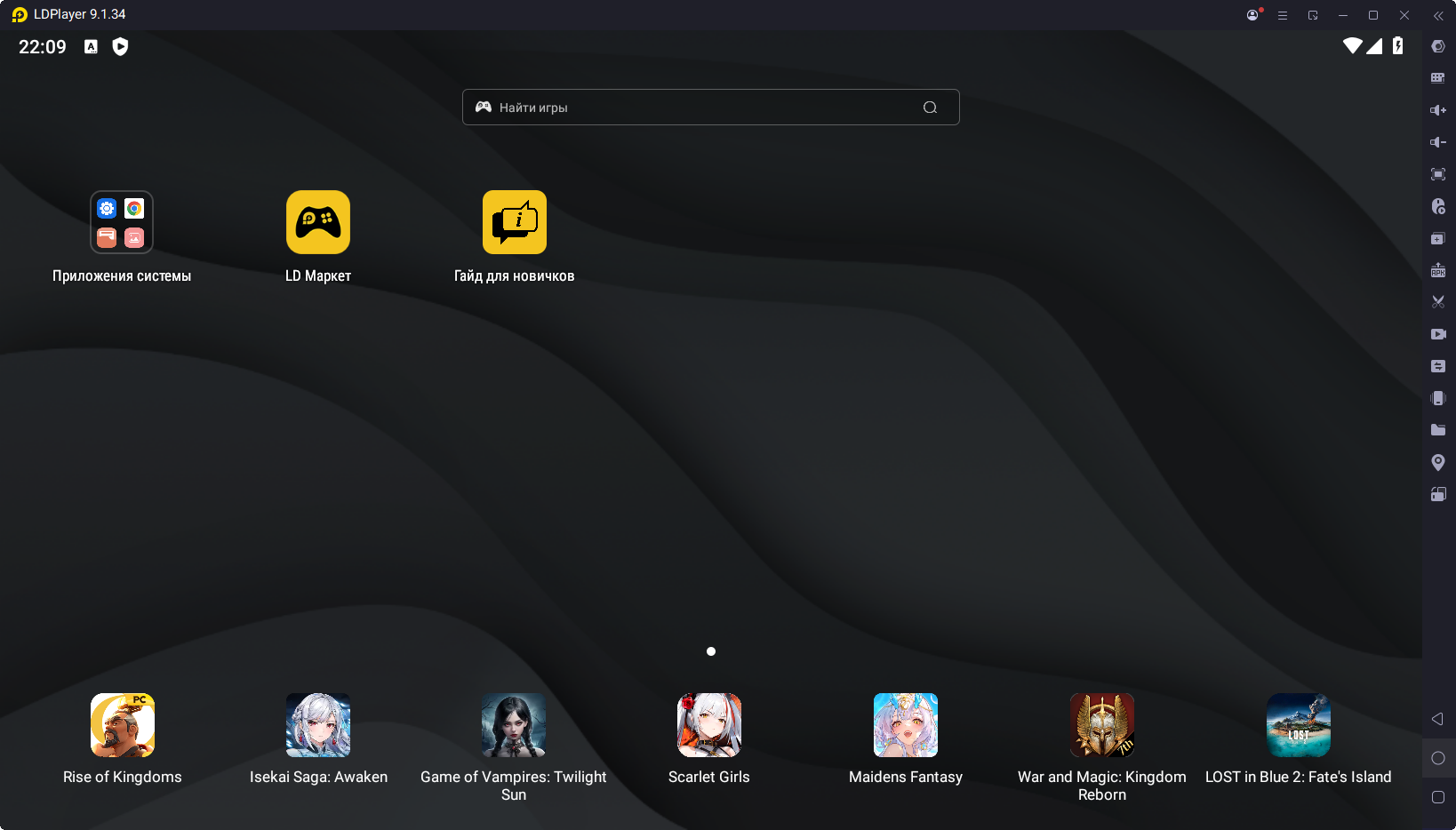1456x830 pixels.
Task: Click the LDPlayer logo in title bar
Action: 20,15
